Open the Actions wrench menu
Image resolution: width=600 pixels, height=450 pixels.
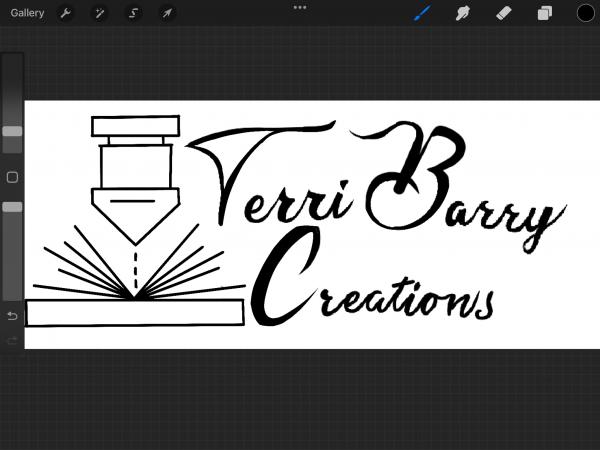66,13
